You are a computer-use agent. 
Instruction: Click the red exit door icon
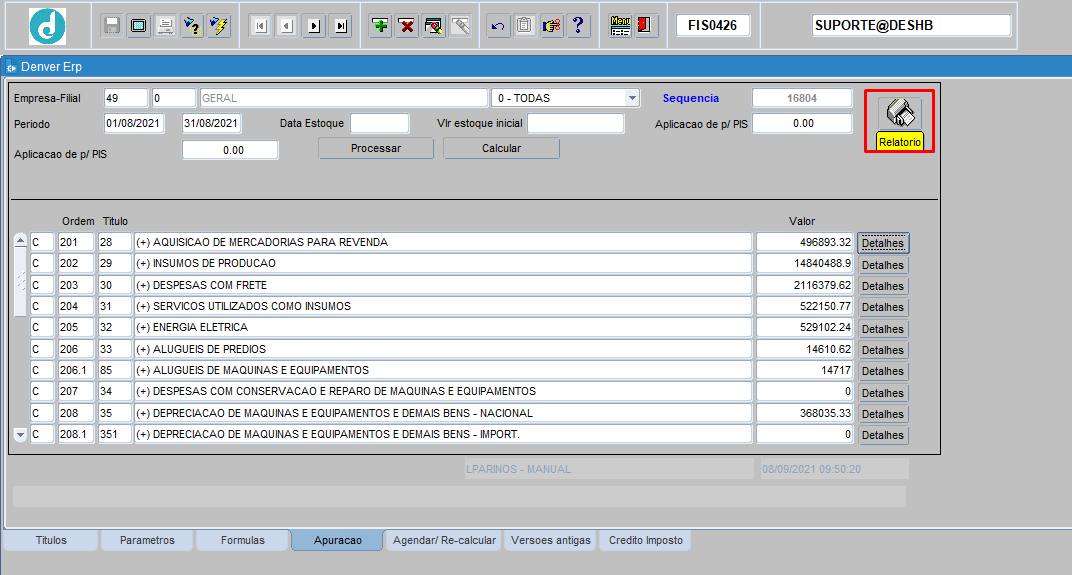pos(644,26)
